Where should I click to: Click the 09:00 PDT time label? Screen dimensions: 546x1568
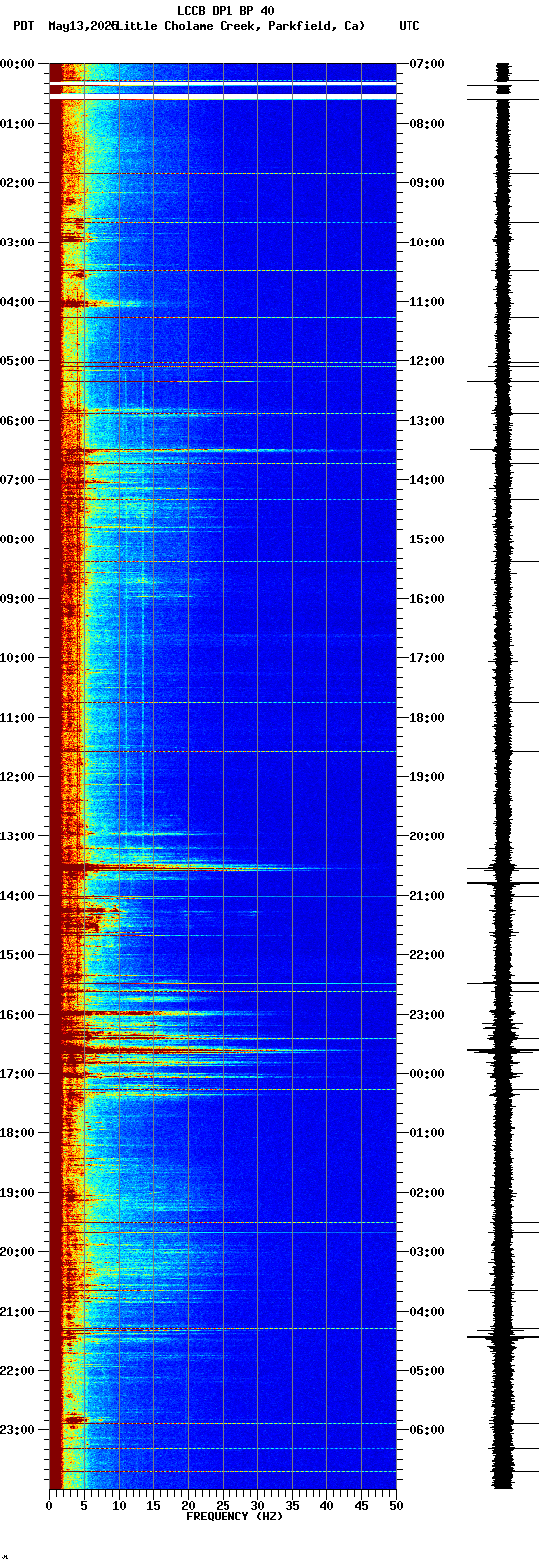[x=17, y=599]
